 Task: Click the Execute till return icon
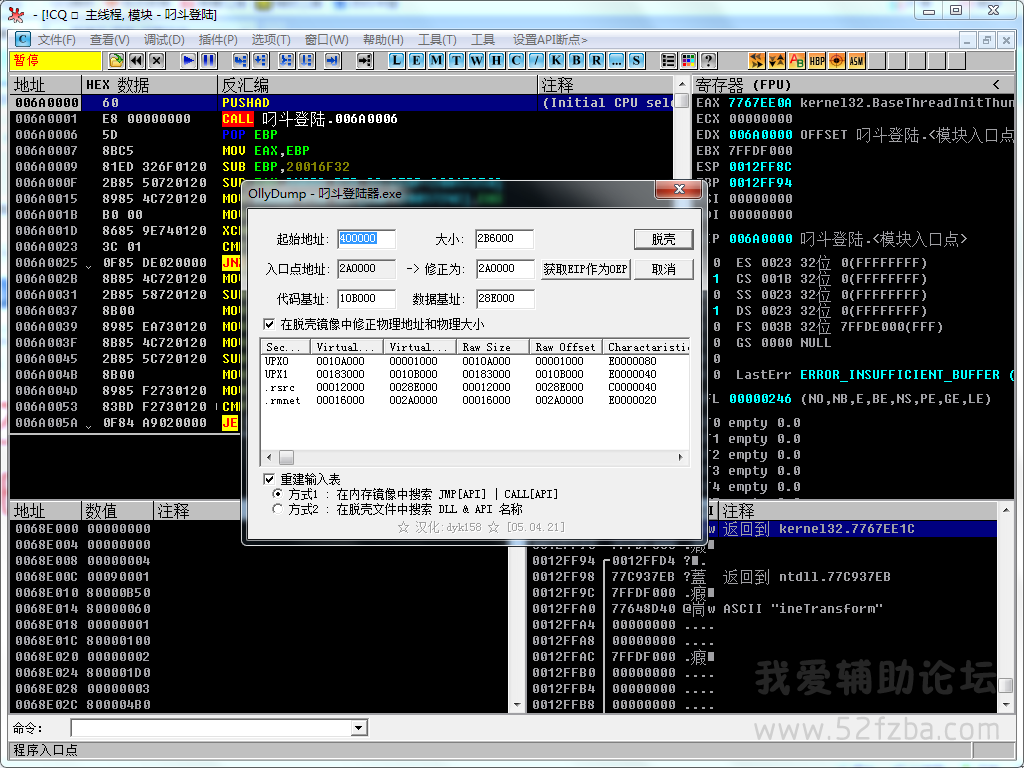coord(332,61)
